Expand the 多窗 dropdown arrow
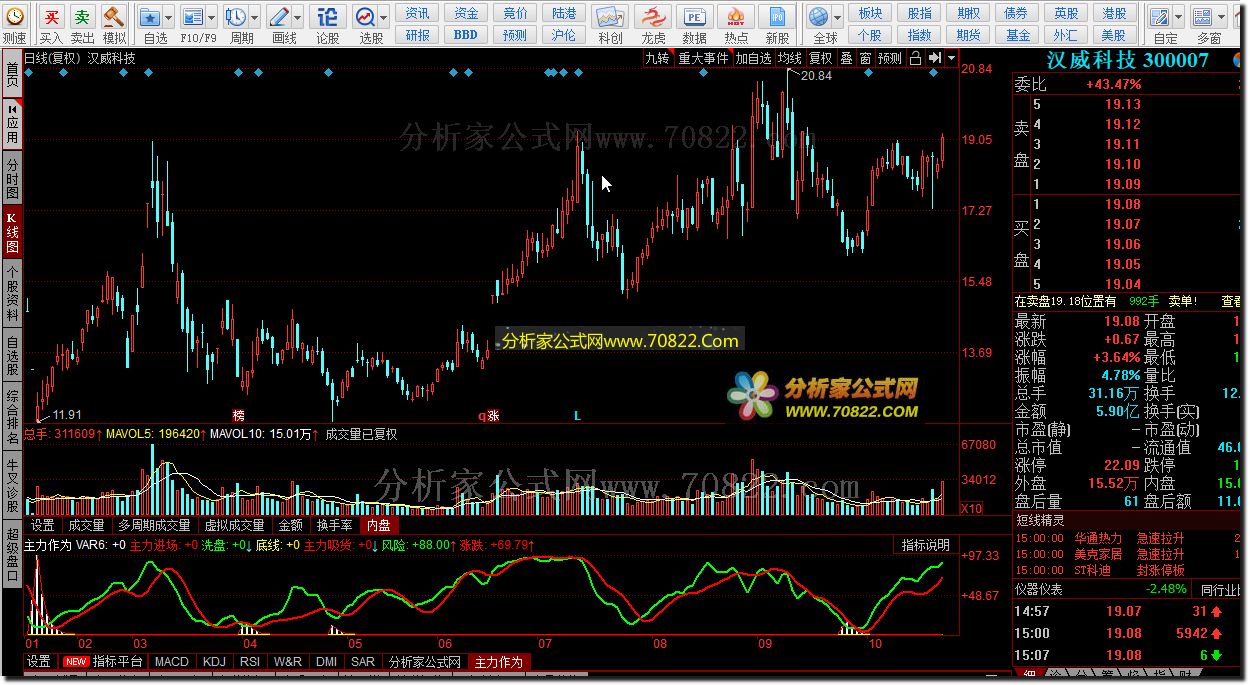 point(1221,17)
